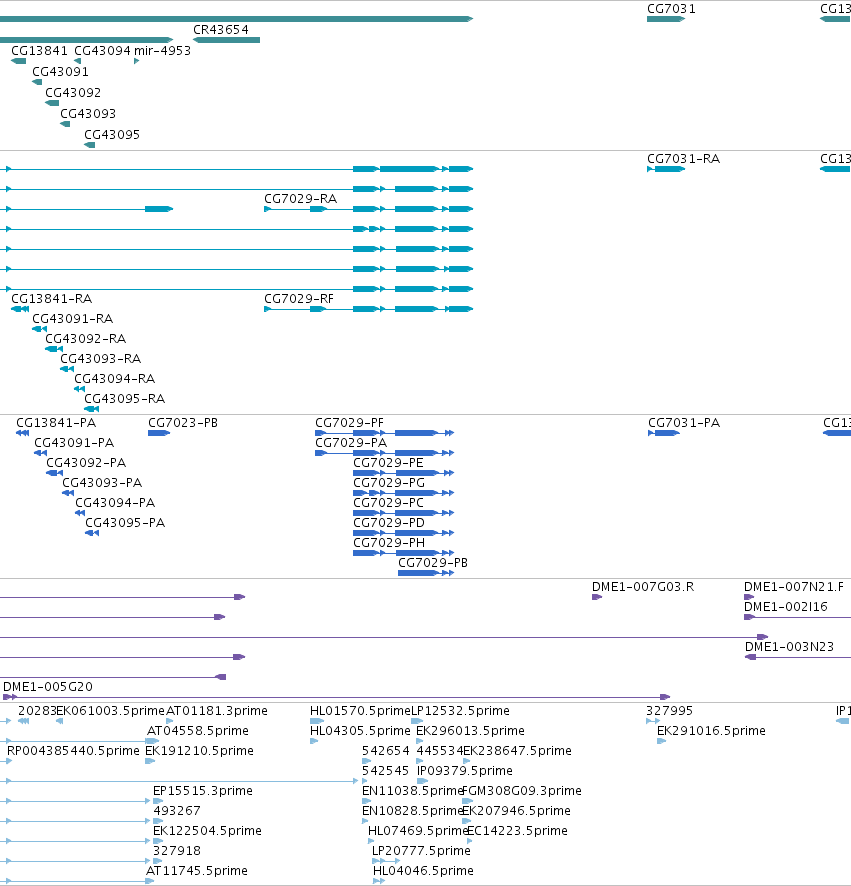851x886 pixels.
Task: Click the AT01181.3prime EST label
Action: point(216,711)
